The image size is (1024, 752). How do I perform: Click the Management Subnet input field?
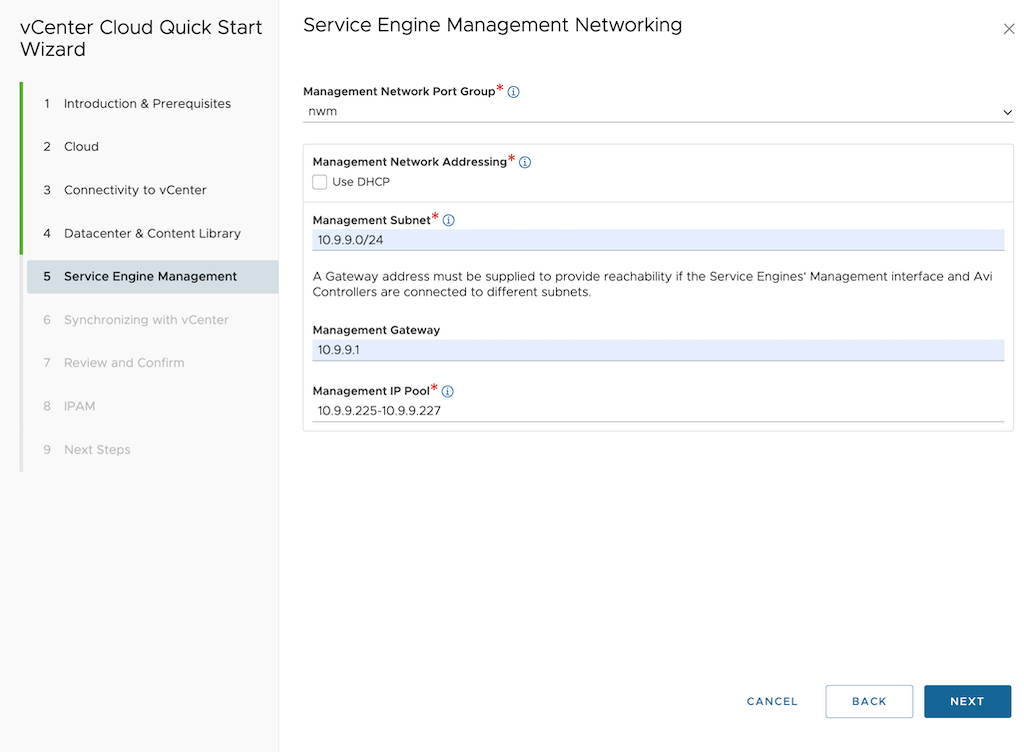coord(658,240)
